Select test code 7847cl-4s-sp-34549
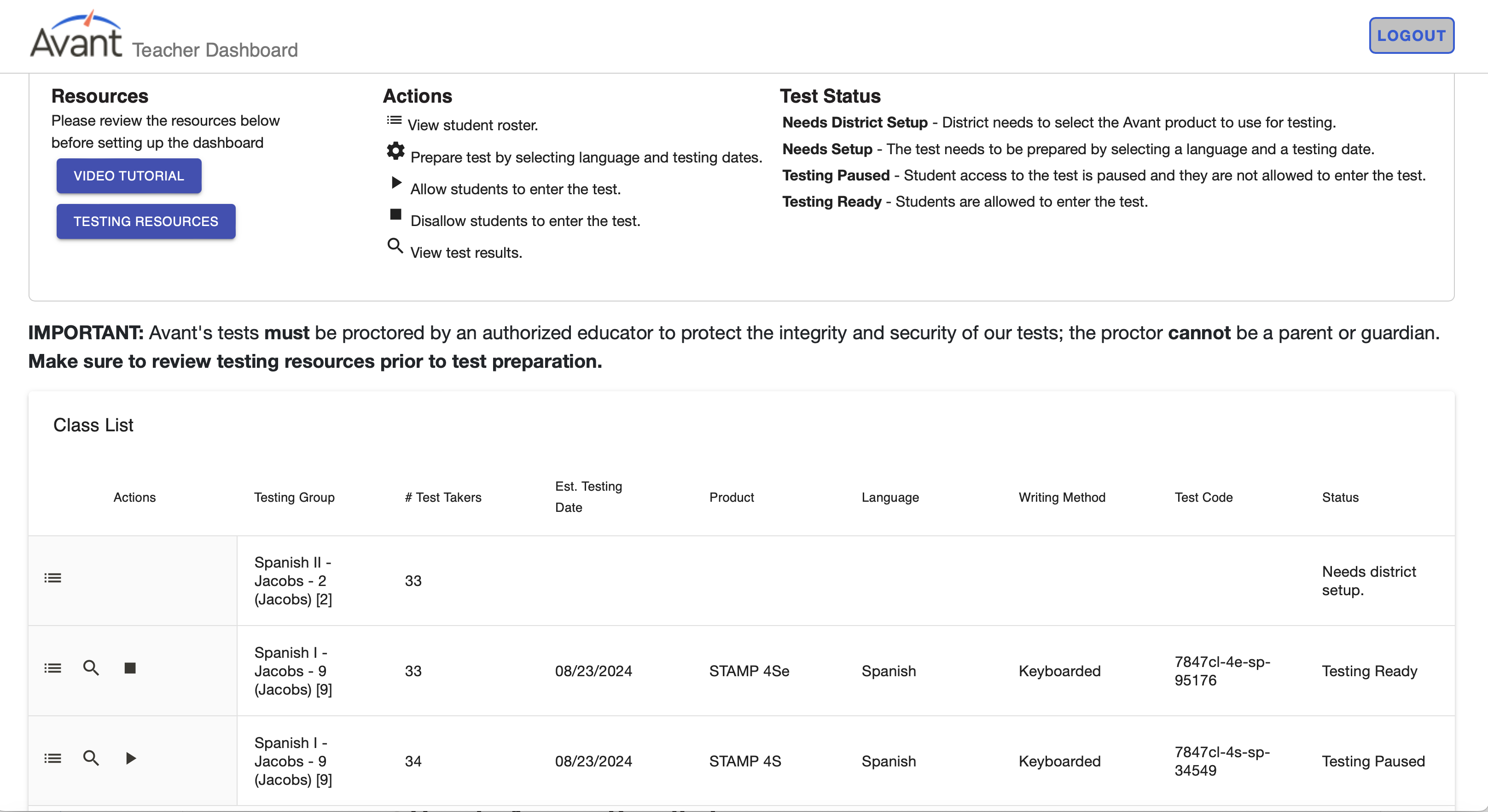This screenshot has height=812, width=1488. [1222, 761]
